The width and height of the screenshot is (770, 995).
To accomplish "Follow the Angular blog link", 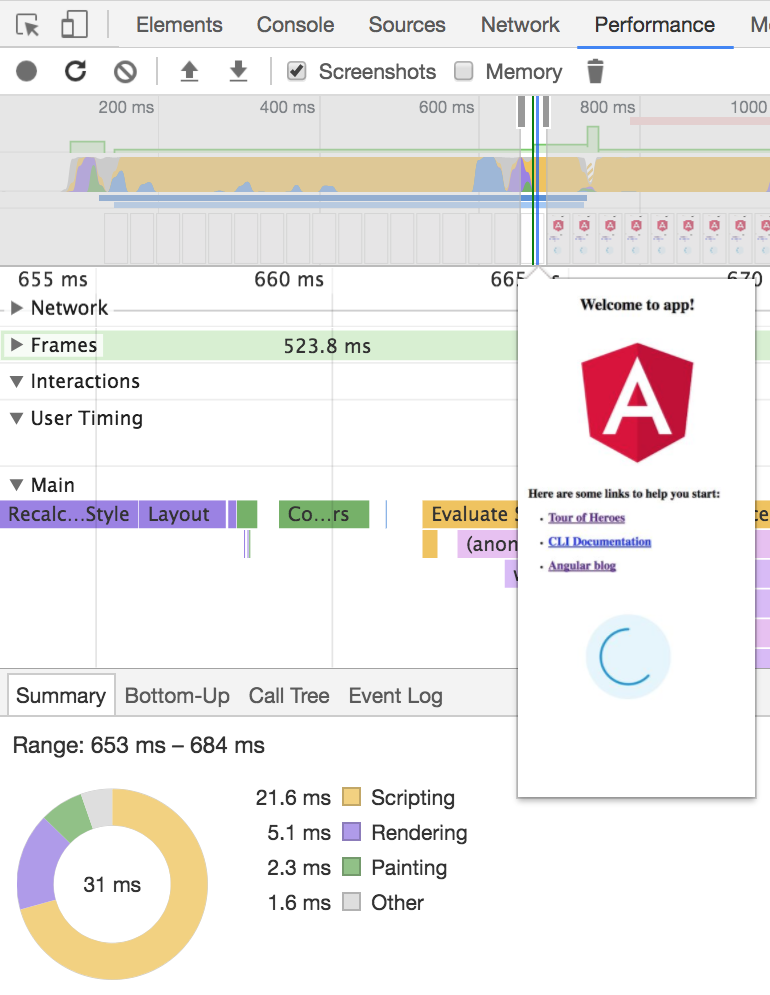I will [582, 565].
